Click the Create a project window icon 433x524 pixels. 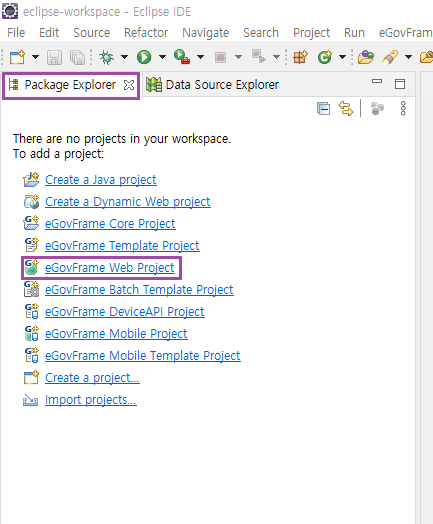pos(31,378)
